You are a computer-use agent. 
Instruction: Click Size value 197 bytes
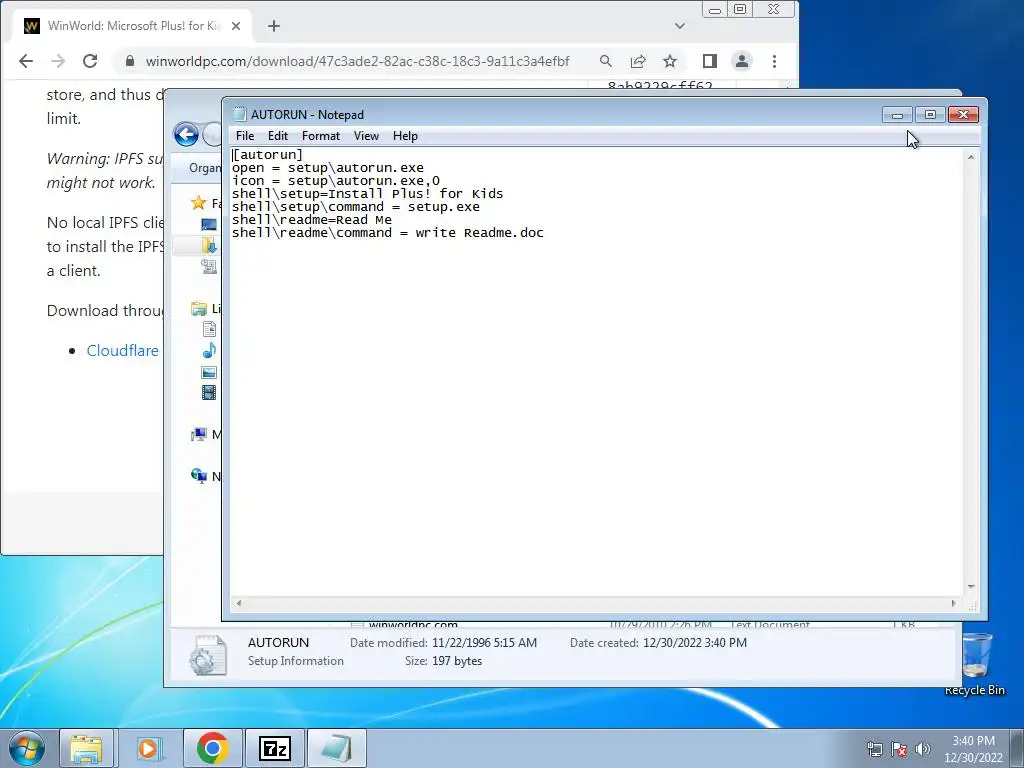(456, 661)
